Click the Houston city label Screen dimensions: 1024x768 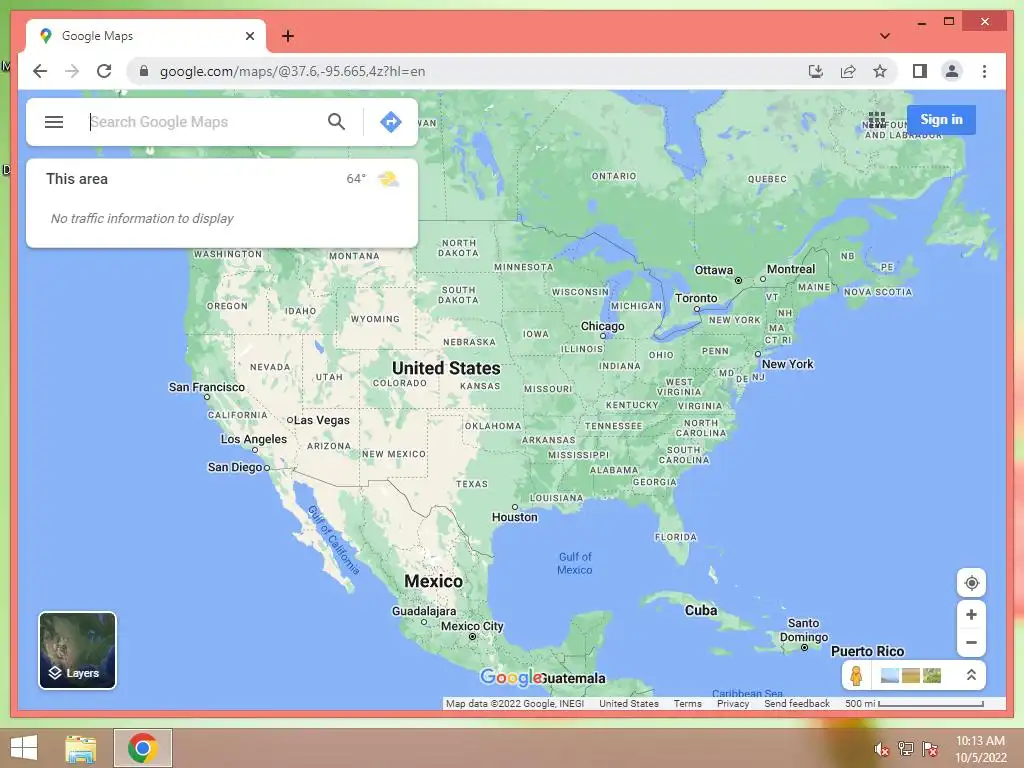[515, 517]
